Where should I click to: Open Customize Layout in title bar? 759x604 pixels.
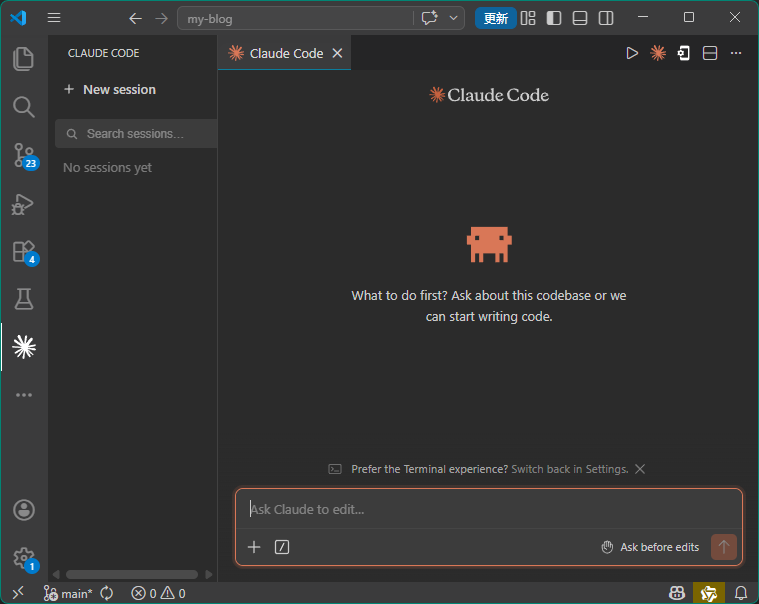pyautogui.click(x=528, y=18)
